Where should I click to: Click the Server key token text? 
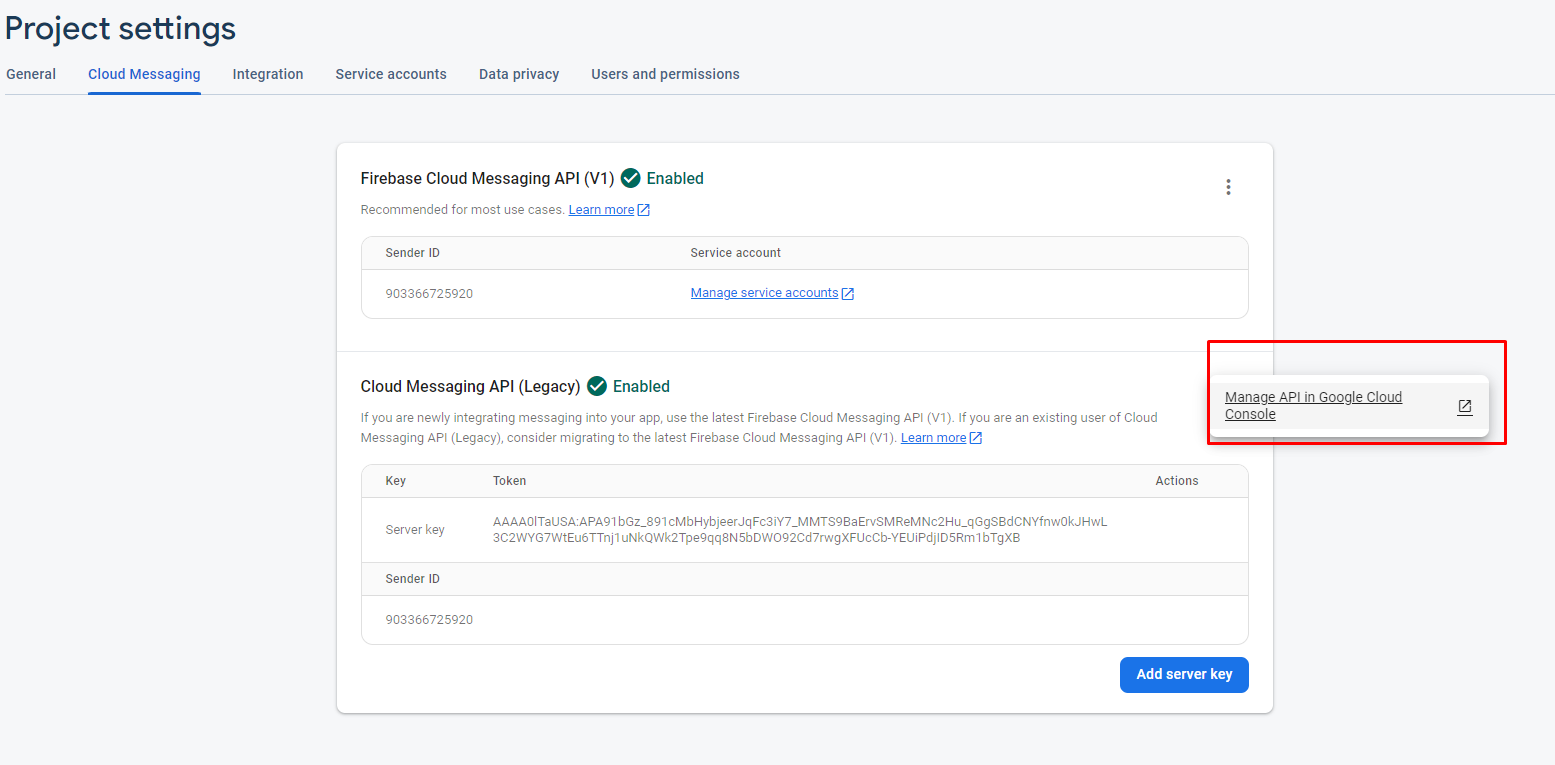800,529
